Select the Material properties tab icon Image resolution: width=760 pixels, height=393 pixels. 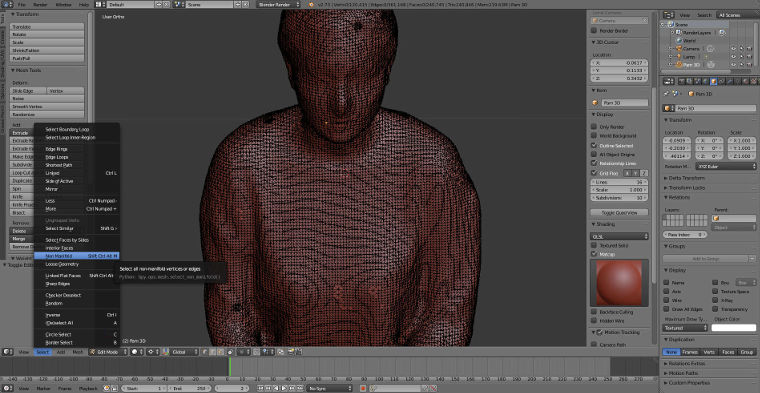744,81
